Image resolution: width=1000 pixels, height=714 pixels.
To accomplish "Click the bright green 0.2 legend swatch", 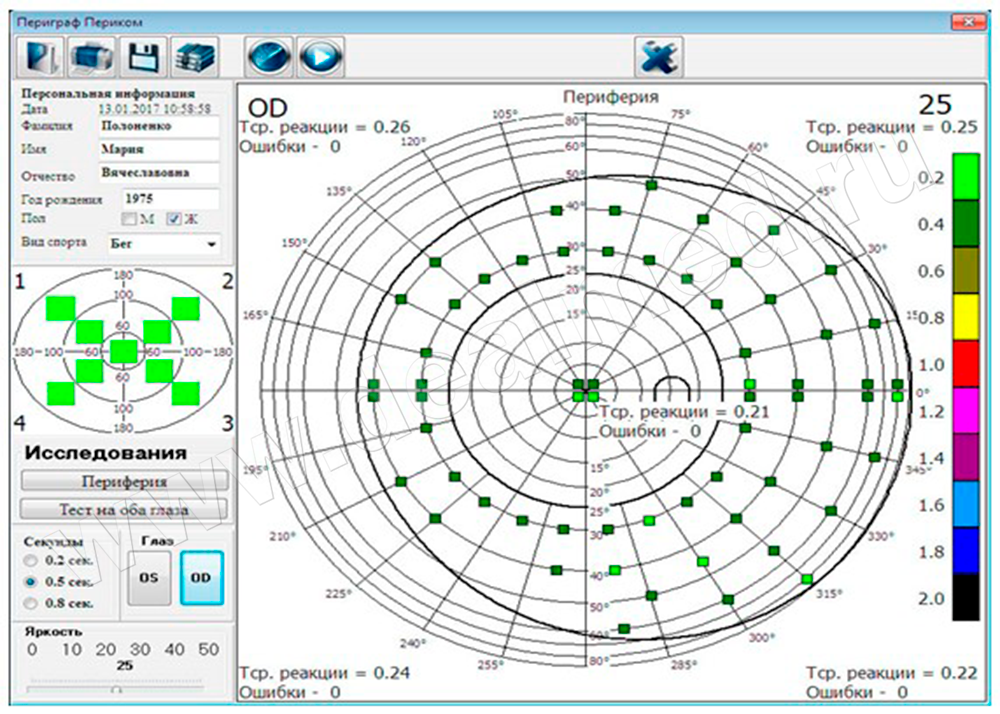I will pos(966,177).
